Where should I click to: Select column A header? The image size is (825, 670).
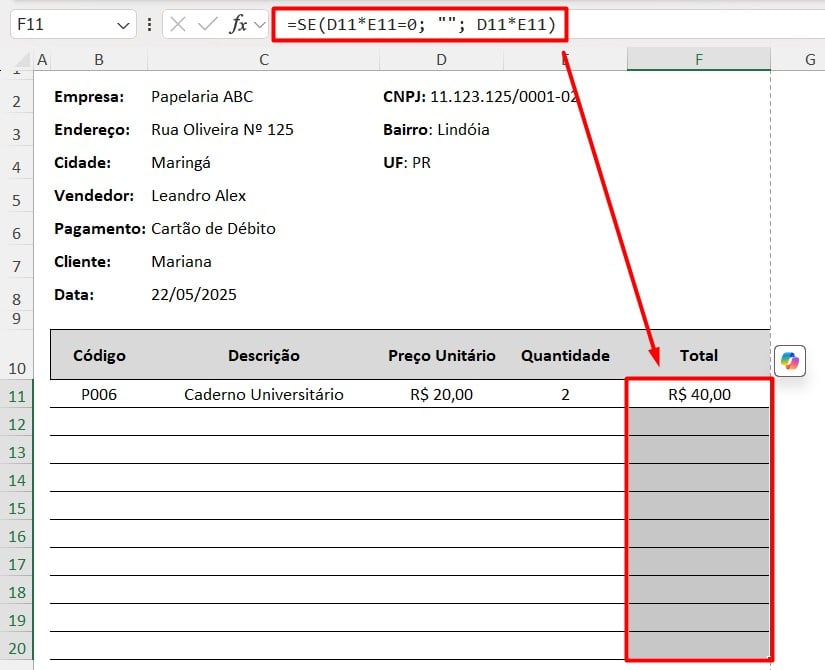click(42, 60)
